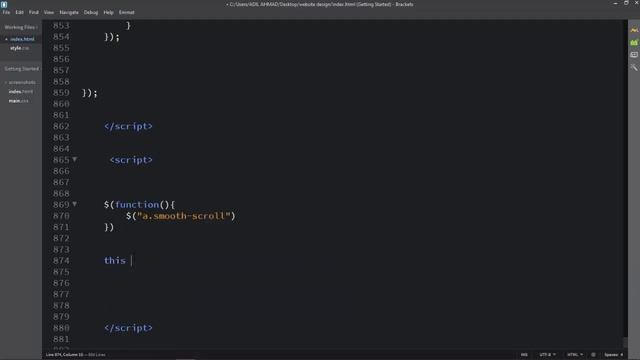Open the Emmet menu
Image resolution: width=640 pixels, height=360 pixels.
pyautogui.click(x=126, y=12)
